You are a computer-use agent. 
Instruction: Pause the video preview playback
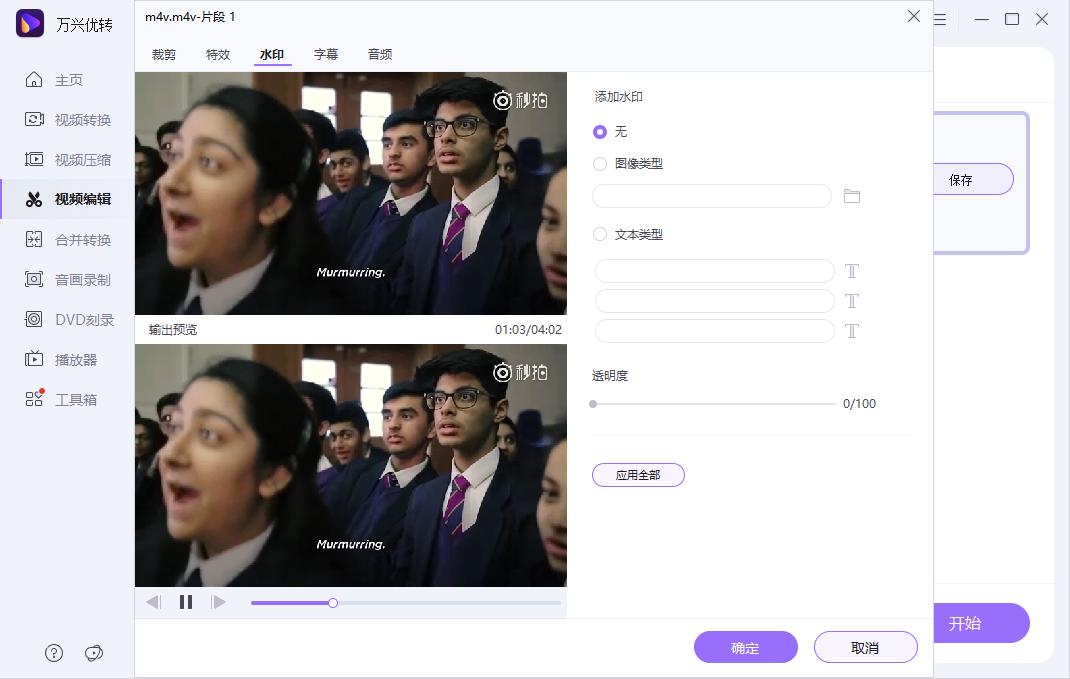coord(185,601)
